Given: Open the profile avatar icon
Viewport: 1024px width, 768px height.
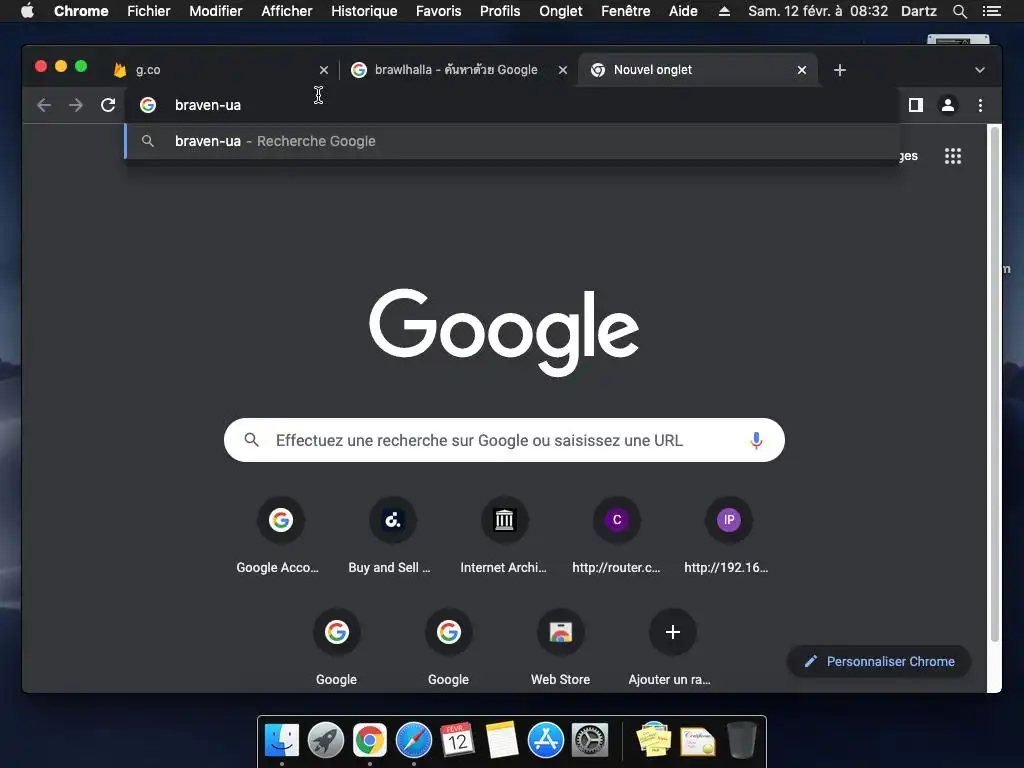Looking at the screenshot, I should [948, 105].
